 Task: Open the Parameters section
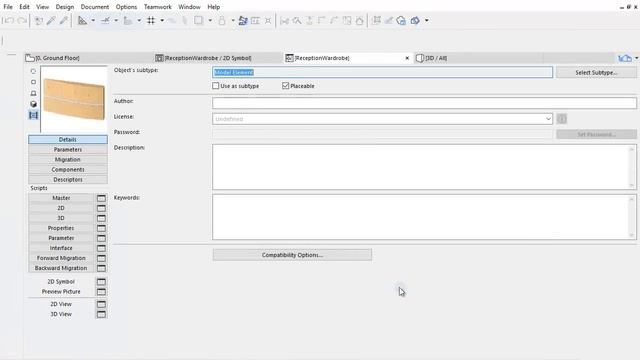[x=68, y=149]
